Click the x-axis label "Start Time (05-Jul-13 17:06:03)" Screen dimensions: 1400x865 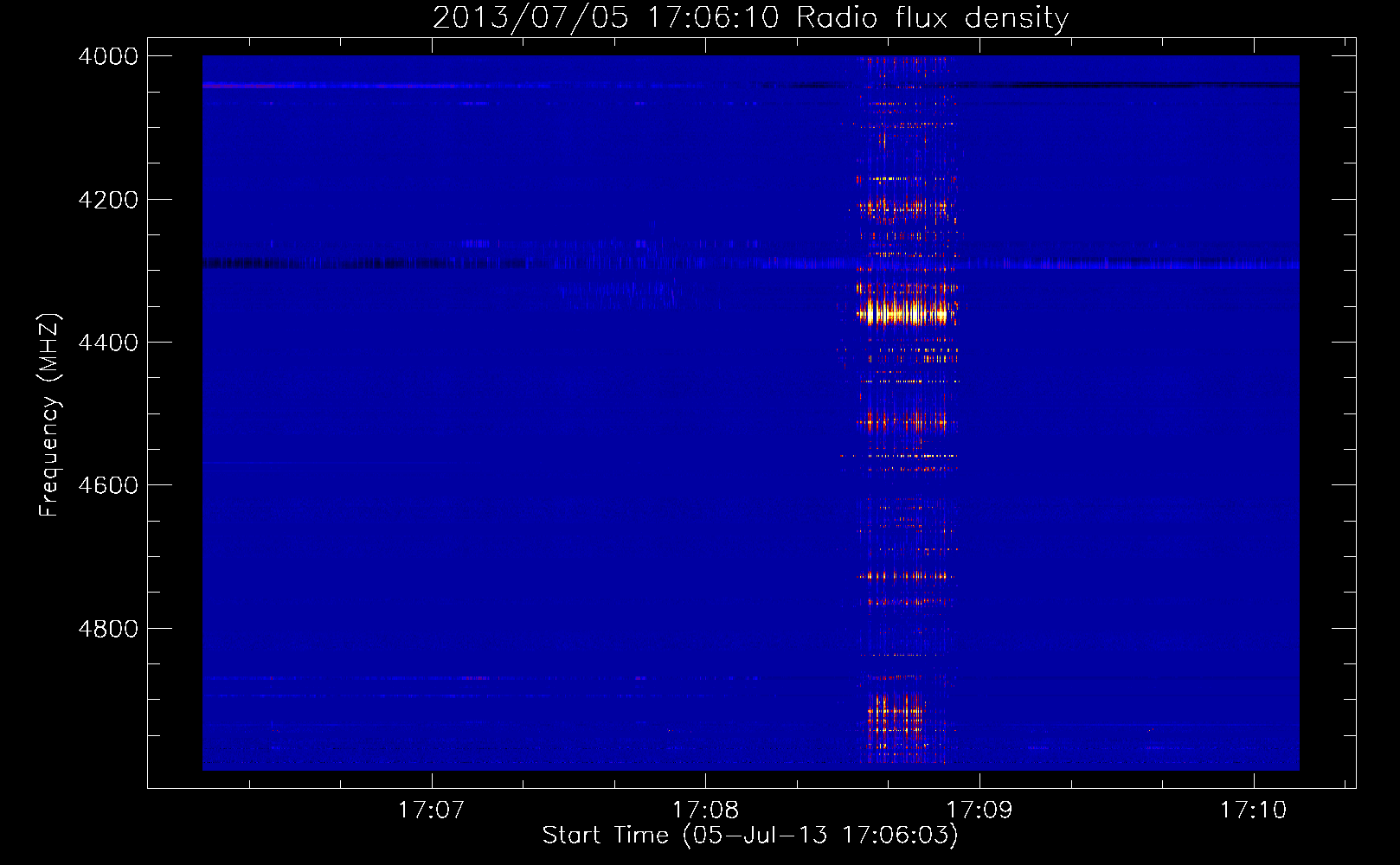750,835
